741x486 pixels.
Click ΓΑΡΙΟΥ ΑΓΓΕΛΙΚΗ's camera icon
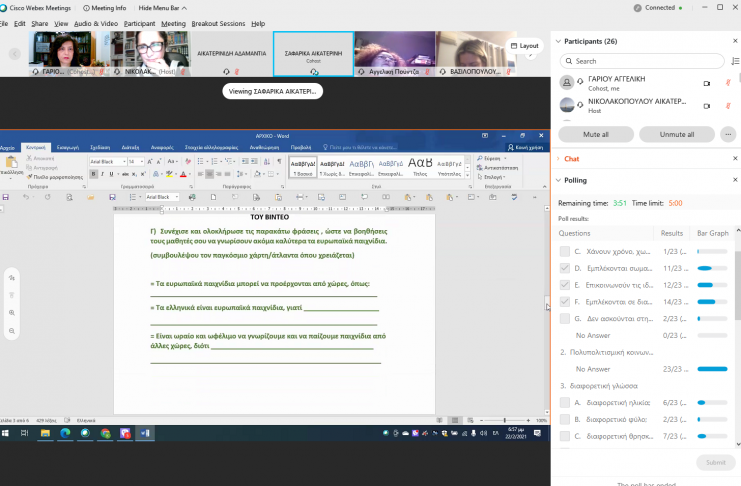click(x=706, y=83)
